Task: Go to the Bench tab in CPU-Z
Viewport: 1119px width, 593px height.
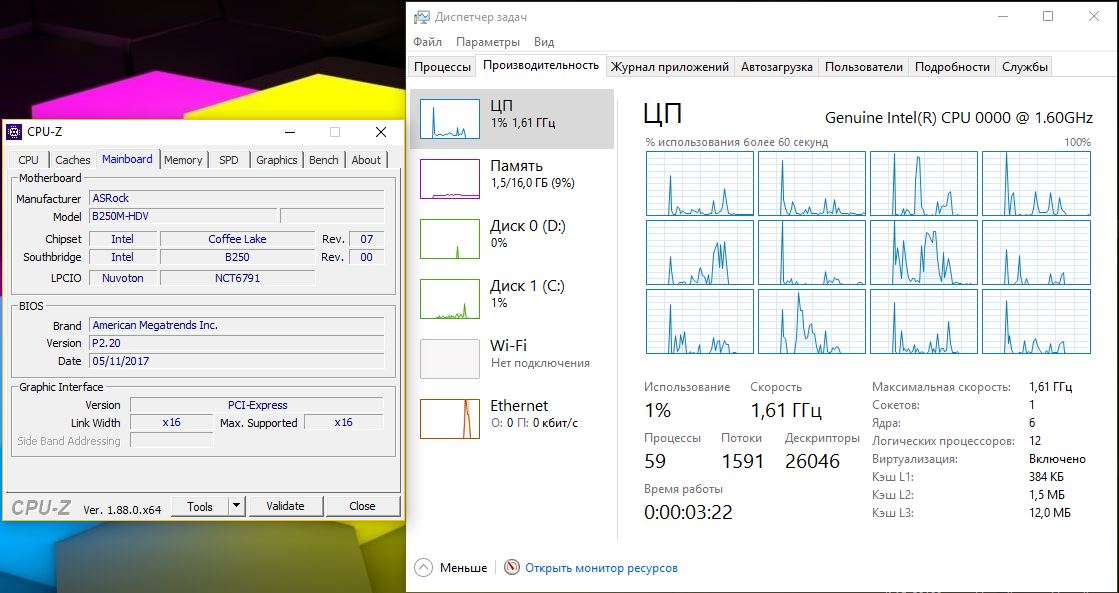Action: 324,160
